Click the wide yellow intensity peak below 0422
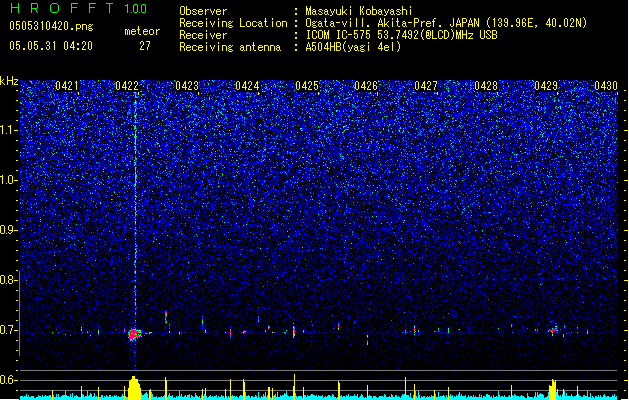The width and height of the screenshot is (629, 400). [x=134, y=388]
